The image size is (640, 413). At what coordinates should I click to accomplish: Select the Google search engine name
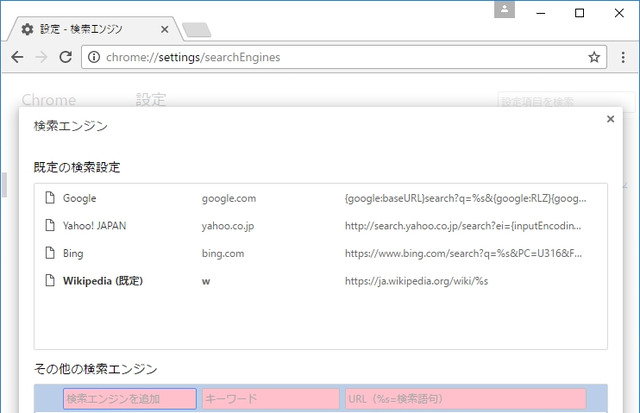pyautogui.click(x=80, y=198)
